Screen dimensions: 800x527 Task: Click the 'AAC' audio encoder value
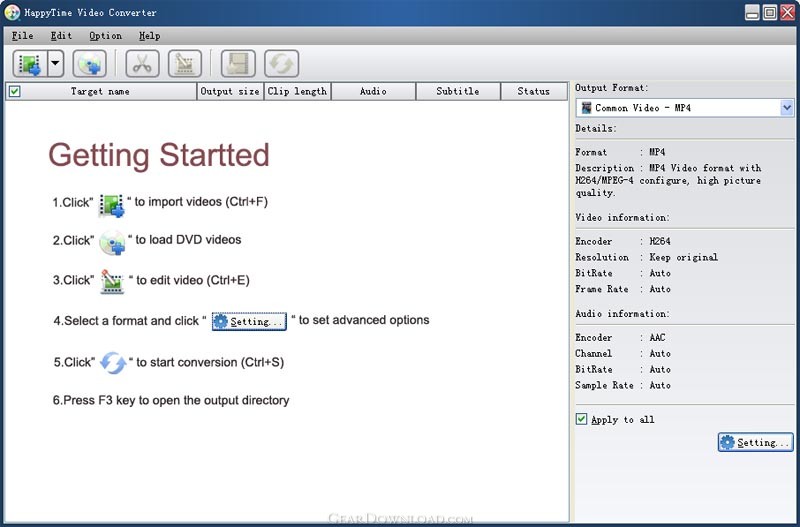(x=657, y=338)
